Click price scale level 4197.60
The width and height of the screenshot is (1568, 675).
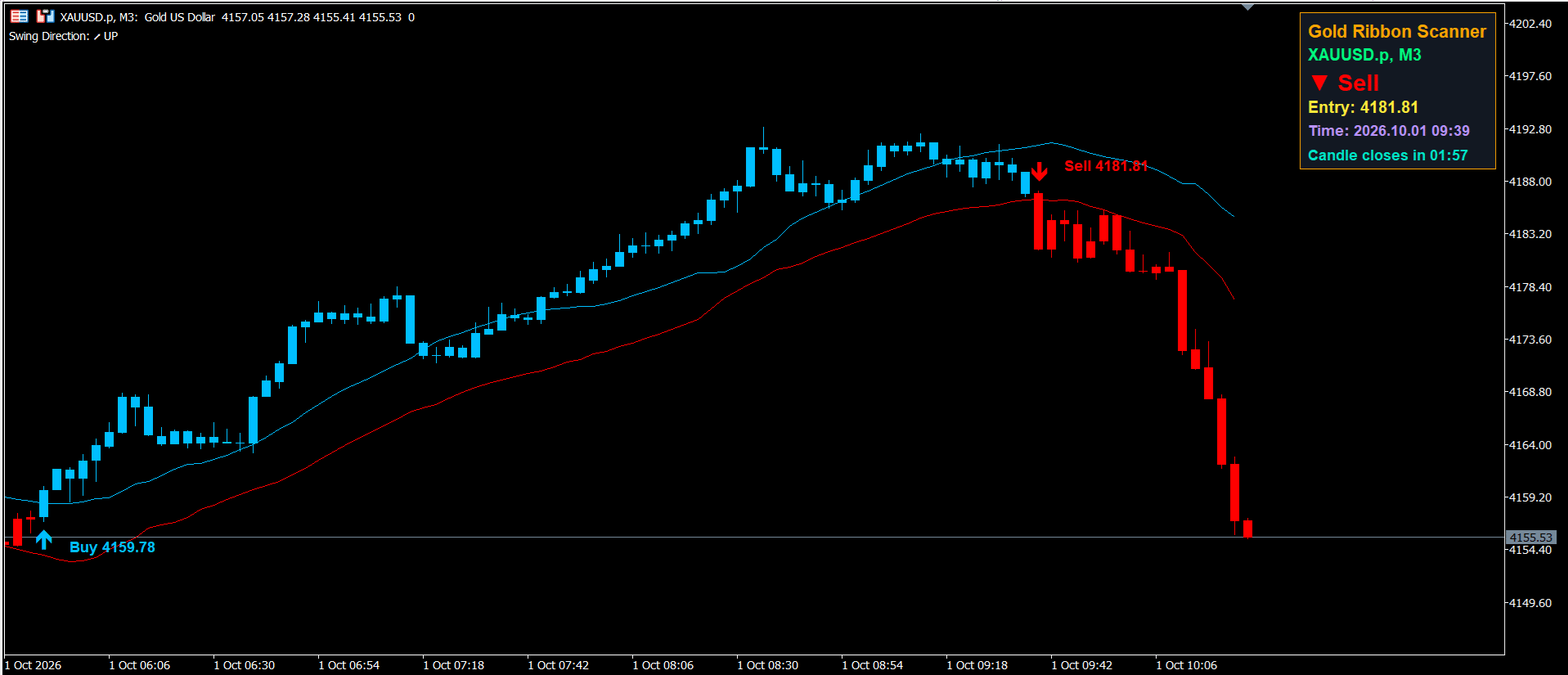pos(1530,76)
